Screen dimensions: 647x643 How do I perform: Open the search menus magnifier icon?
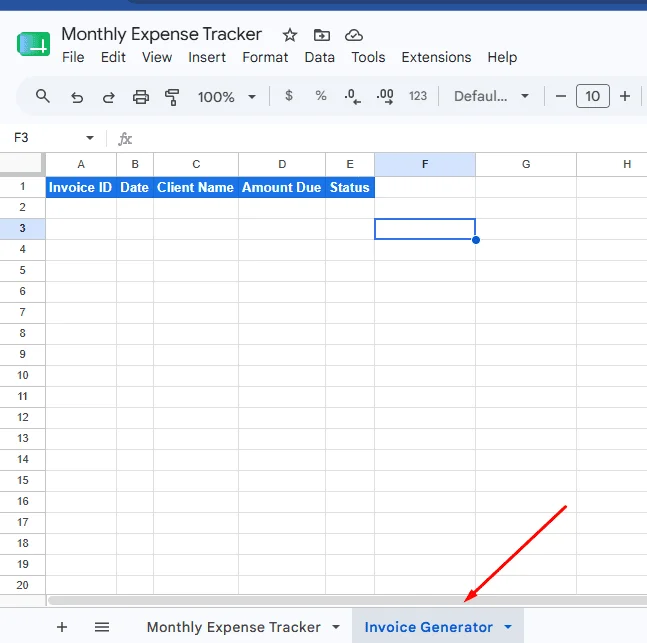click(x=43, y=97)
